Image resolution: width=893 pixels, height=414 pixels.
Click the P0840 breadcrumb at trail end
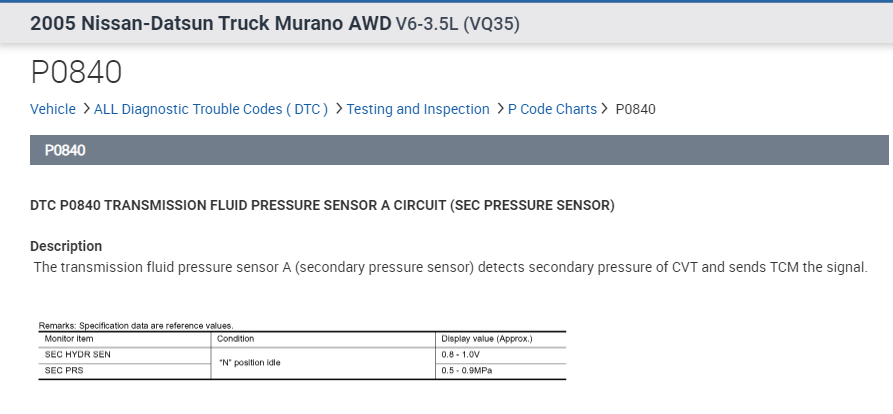(636, 109)
